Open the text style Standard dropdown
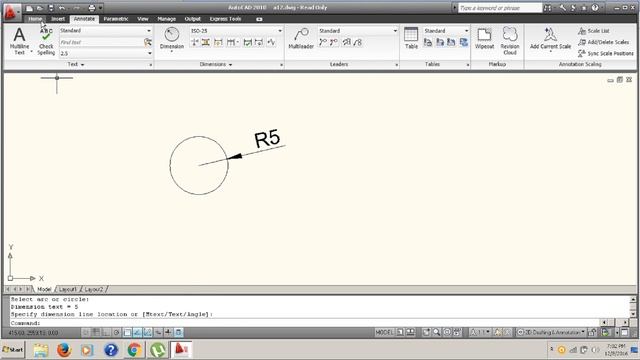640x360 pixels. click(x=149, y=31)
